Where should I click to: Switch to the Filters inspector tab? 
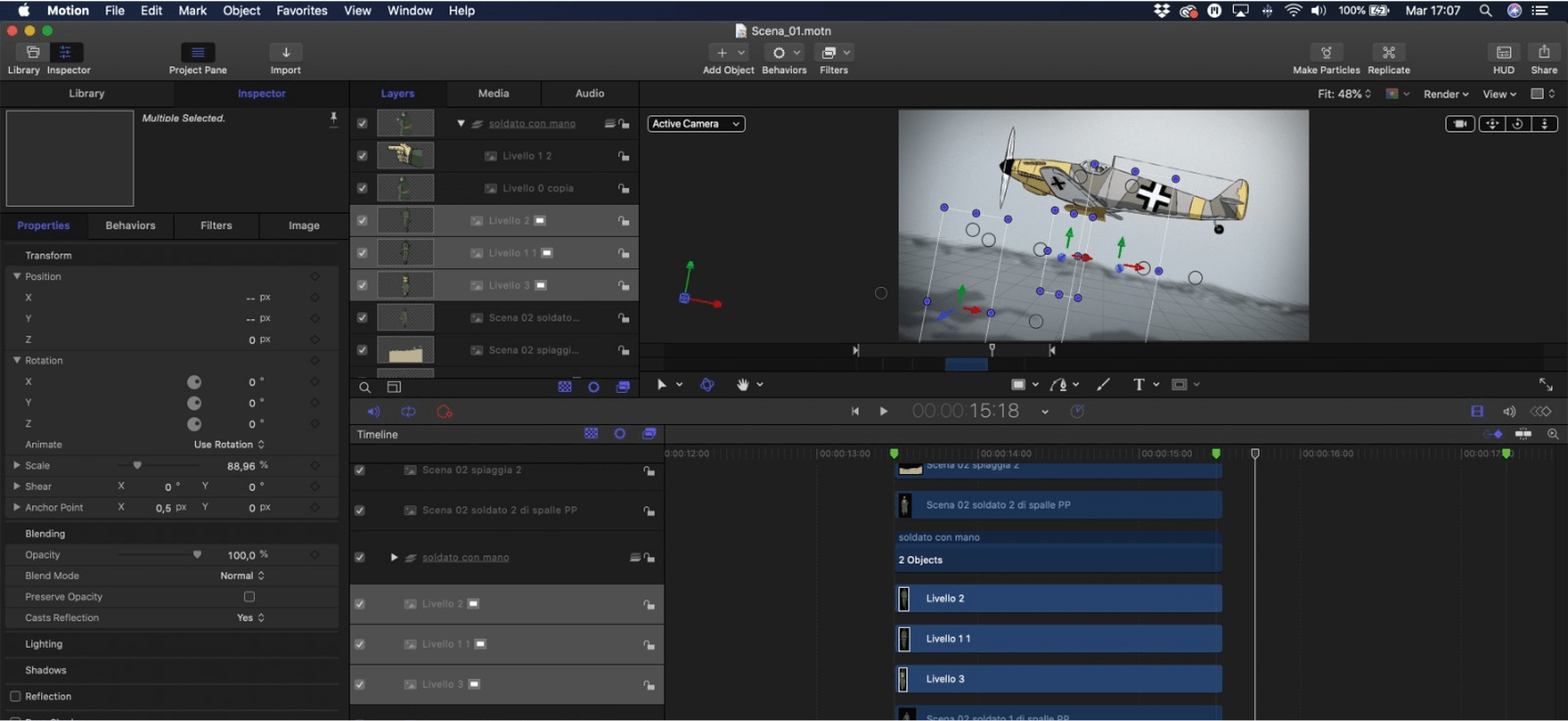click(x=216, y=225)
